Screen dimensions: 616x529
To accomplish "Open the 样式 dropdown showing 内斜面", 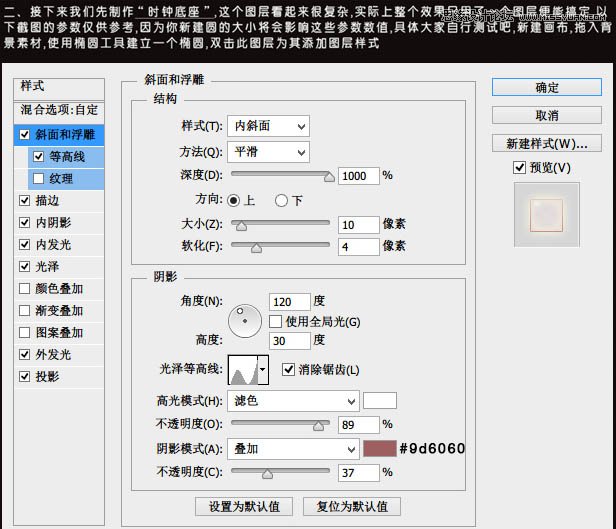I will [268, 126].
